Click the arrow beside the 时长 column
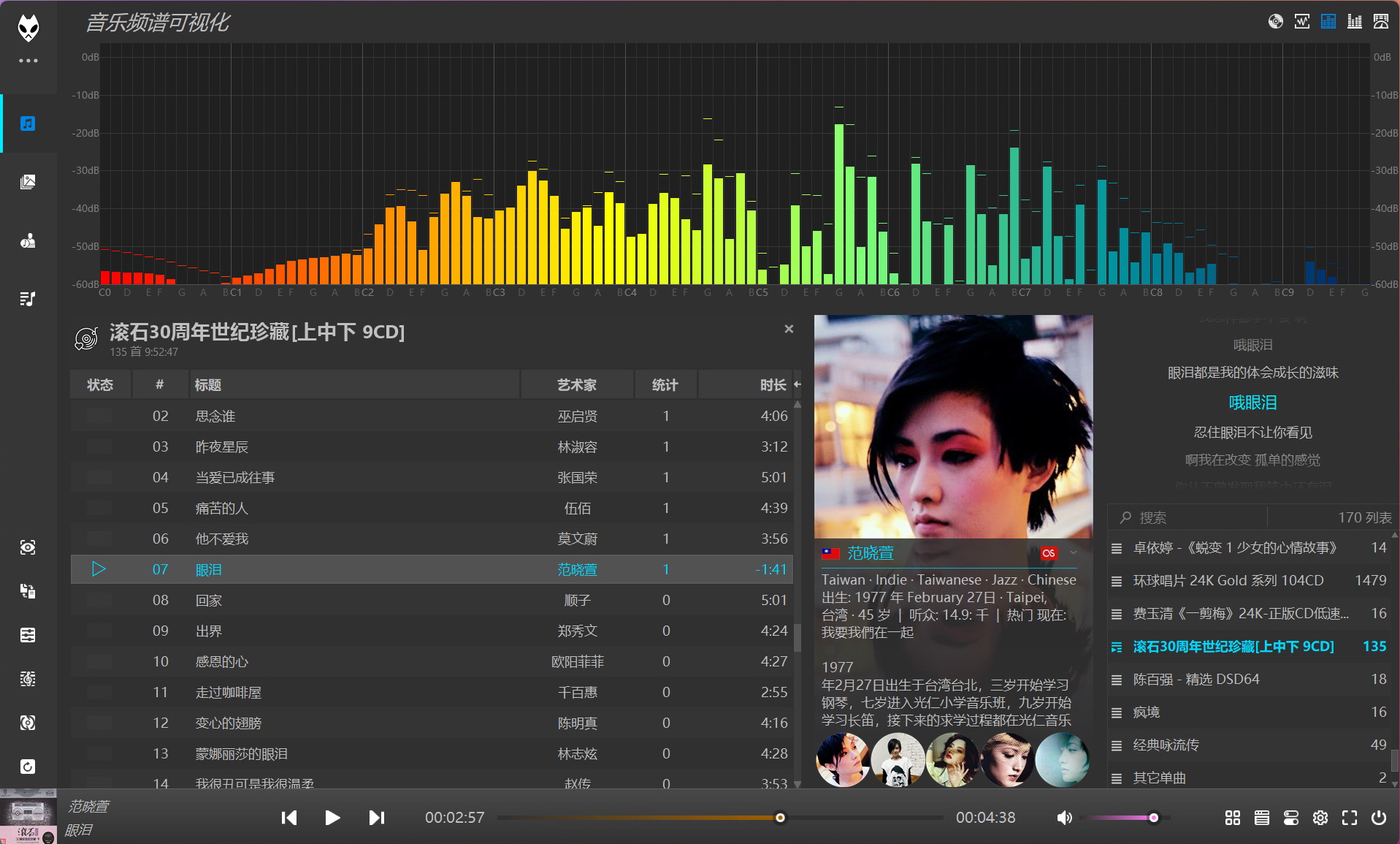The height and width of the screenshot is (844, 1400). pos(797,384)
